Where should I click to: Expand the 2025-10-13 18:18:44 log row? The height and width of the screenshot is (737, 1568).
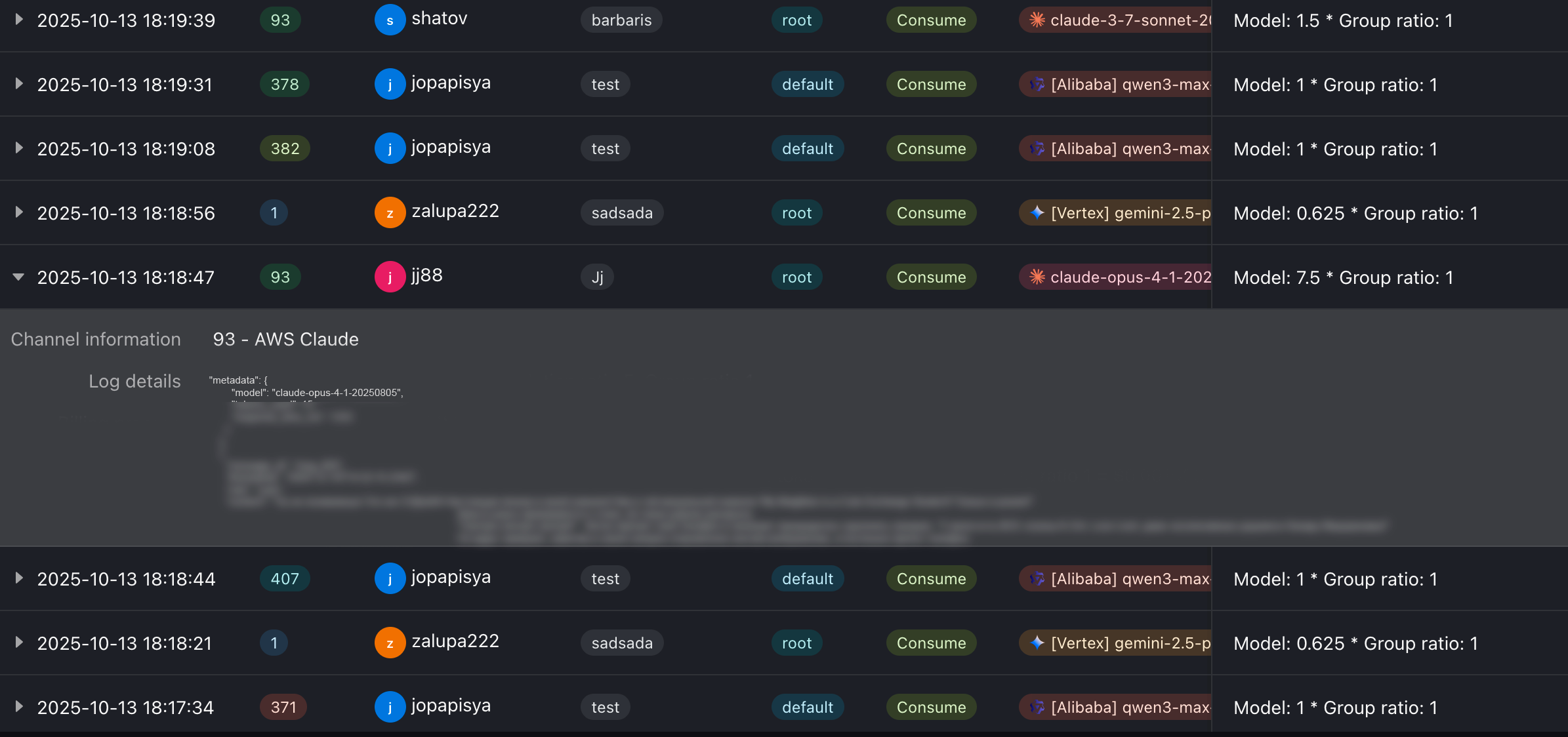pos(19,579)
